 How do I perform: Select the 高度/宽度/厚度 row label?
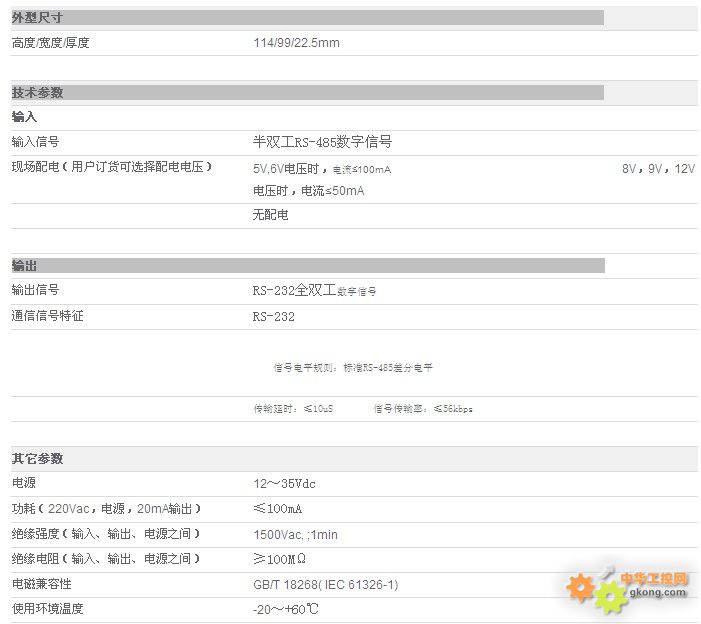coord(50,43)
